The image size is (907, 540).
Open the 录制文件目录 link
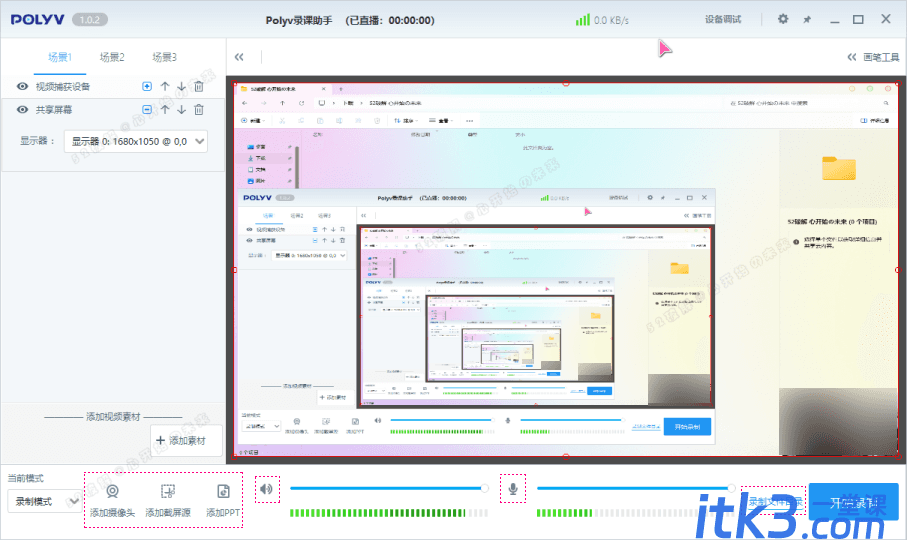click(775, 502)
